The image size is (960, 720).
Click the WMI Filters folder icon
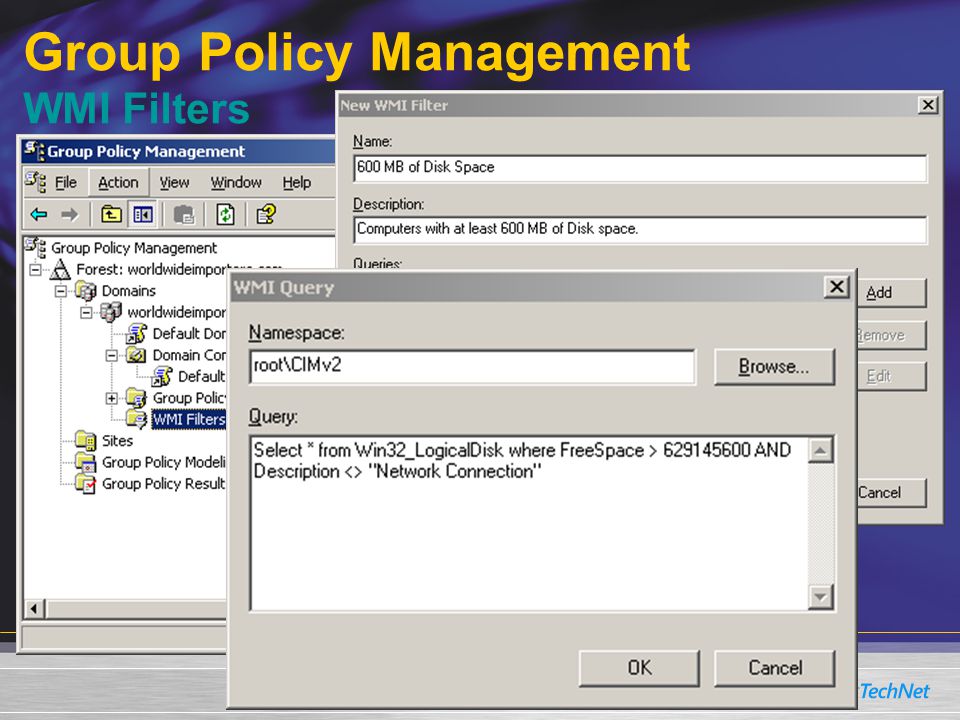point(136,419)
